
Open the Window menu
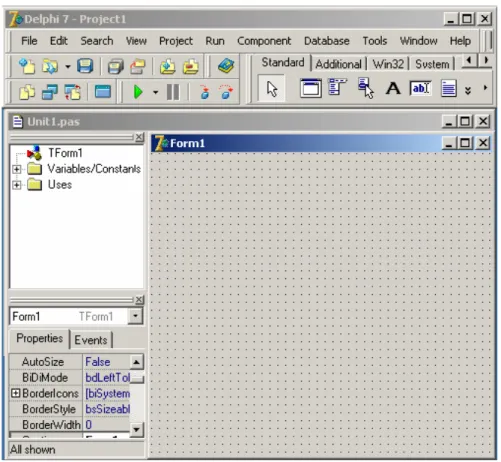[x=419, y=41]
